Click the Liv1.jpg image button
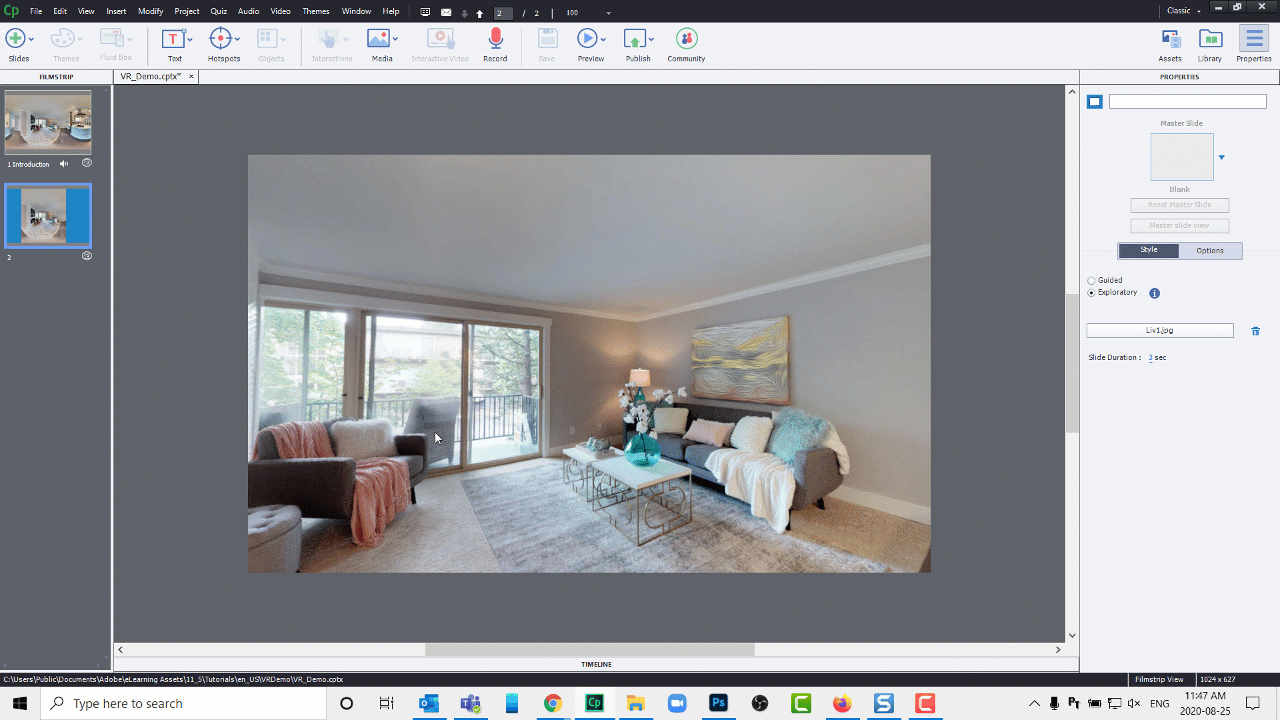1280x720 pixels. [x=1160, y=331]
